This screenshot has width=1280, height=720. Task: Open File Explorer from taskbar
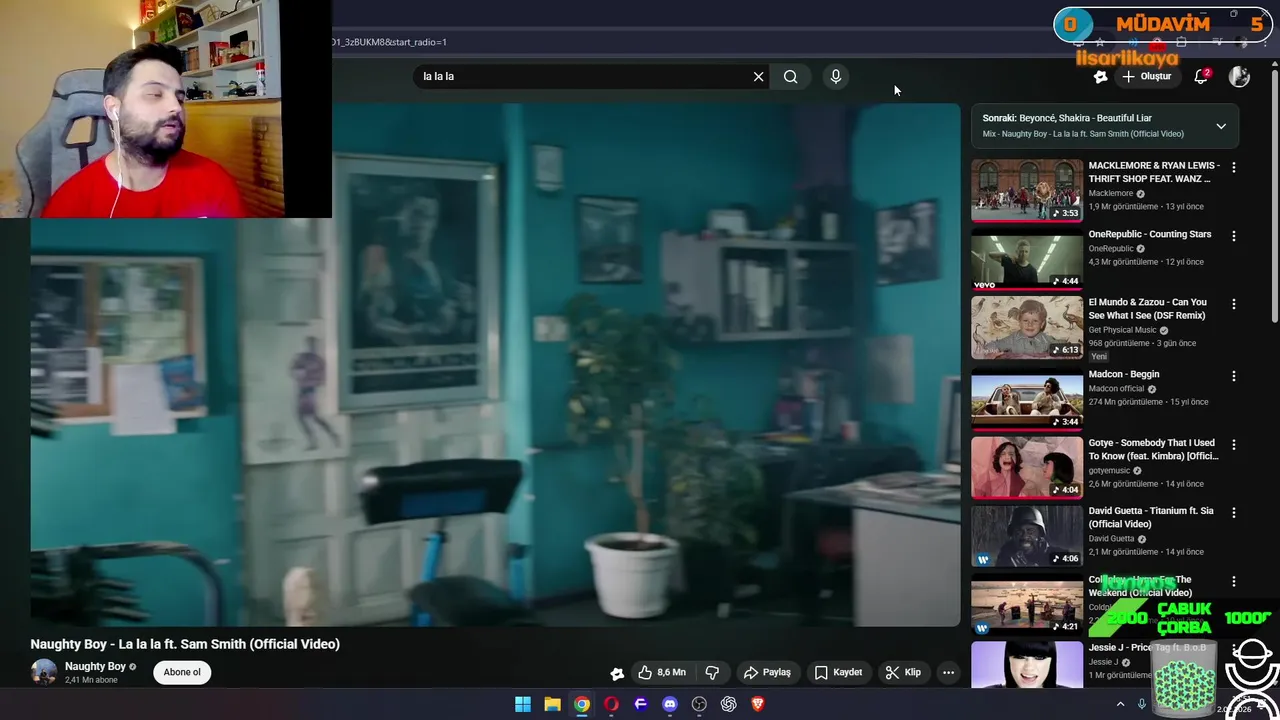coord(552,704)
